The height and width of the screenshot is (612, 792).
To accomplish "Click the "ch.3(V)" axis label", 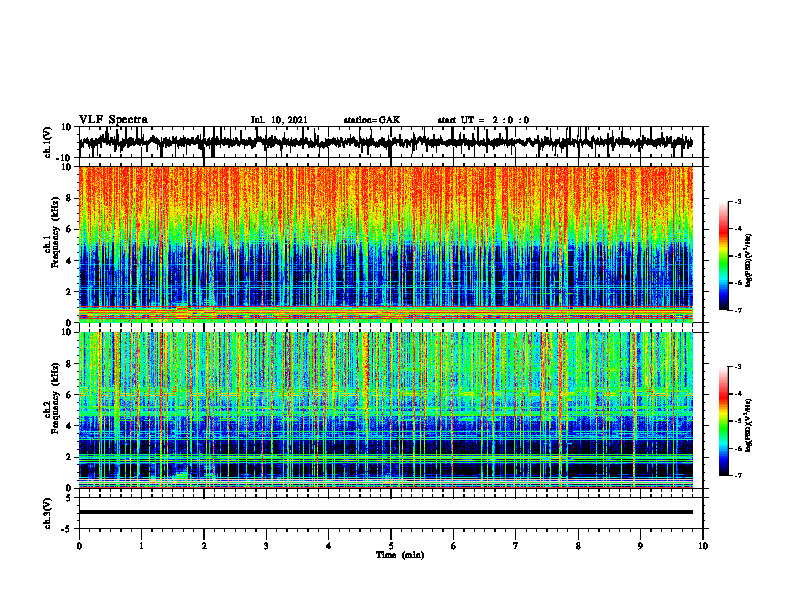I will coord(48,513).
